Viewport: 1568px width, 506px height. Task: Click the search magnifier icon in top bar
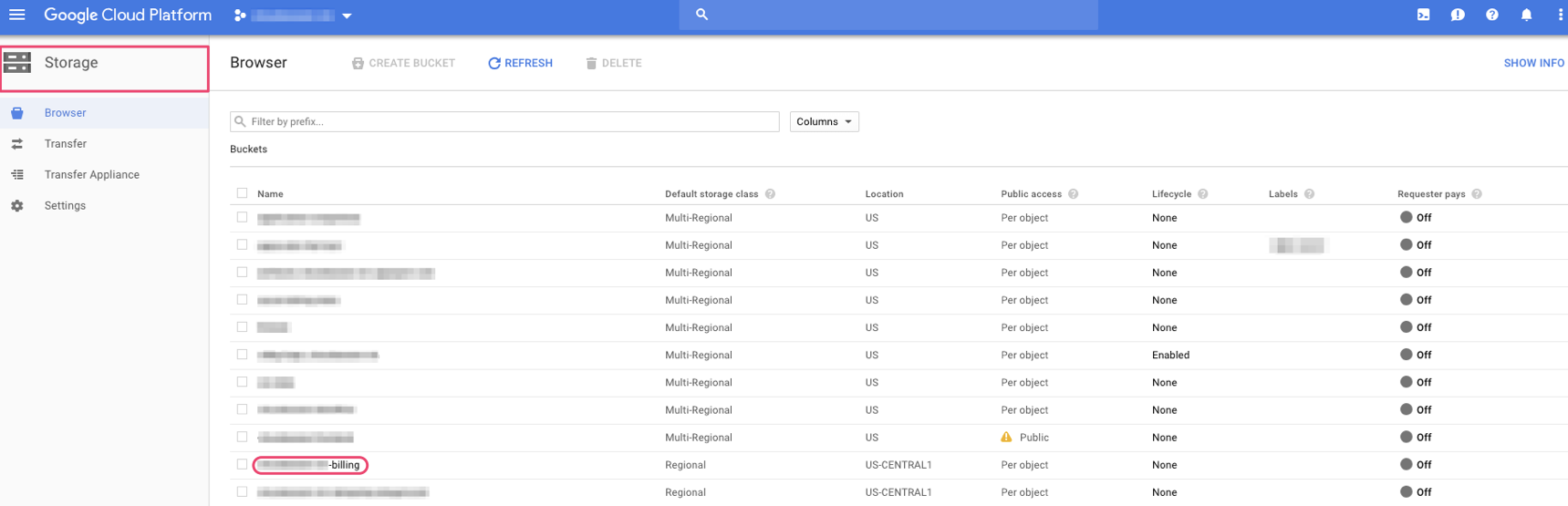click(x=701, y=15)
